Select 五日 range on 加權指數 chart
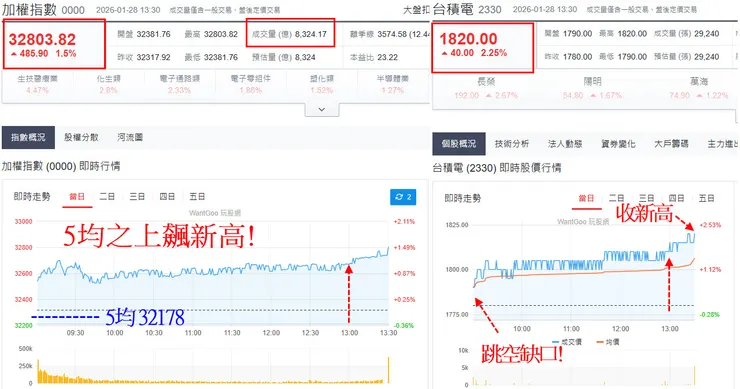Viewport: 740px width, 389px height. (197, 197)
